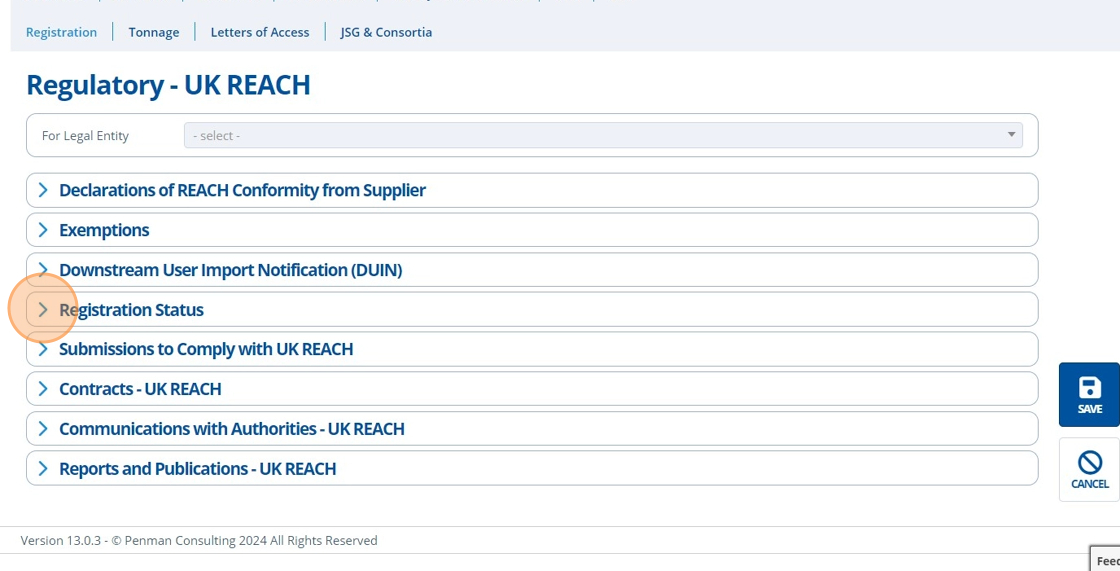Expand Reports and Publications chevron
1120x571 pixels.
coord(43,469)
